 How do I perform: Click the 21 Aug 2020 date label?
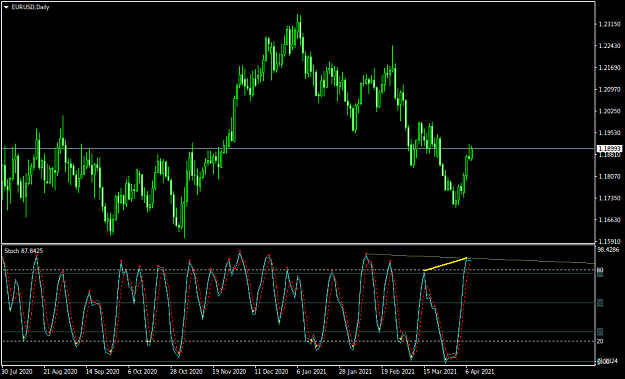pyautogui.click(x=61, y=371)
